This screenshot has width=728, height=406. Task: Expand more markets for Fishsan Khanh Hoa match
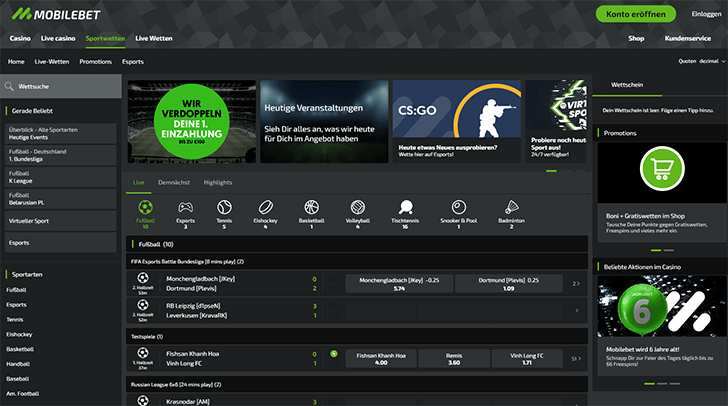(576, 359)
